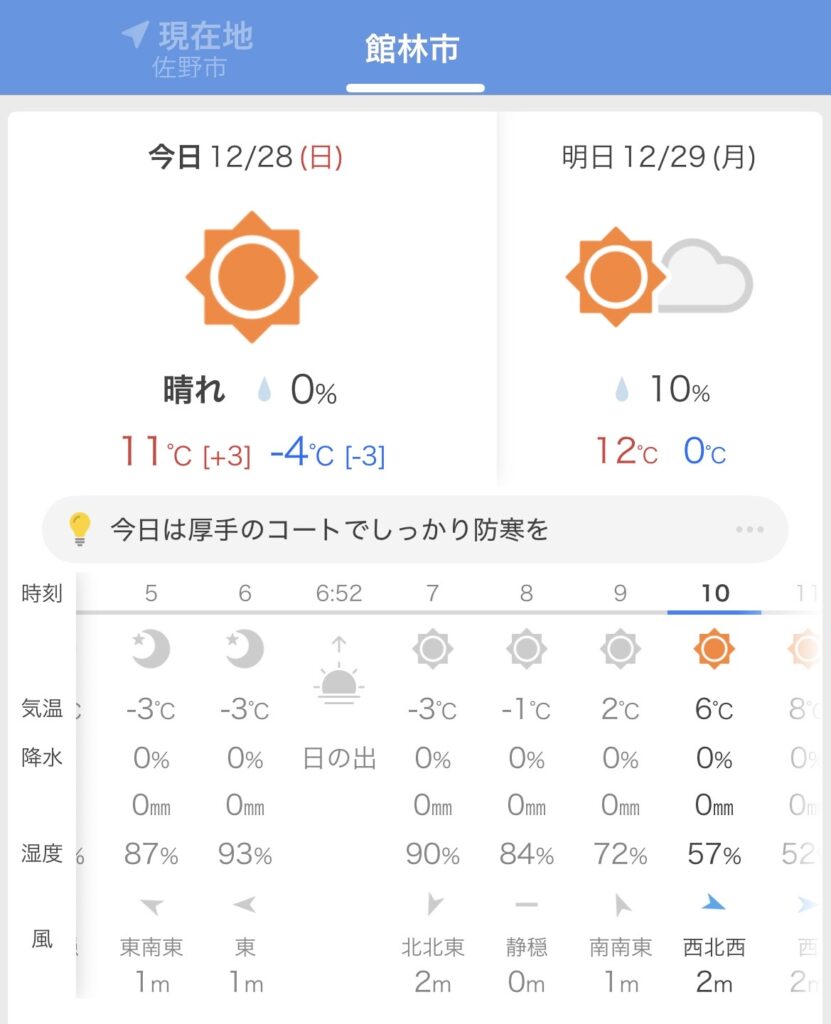Click the sunrise icon at 6:52

[x=338, y=673]
